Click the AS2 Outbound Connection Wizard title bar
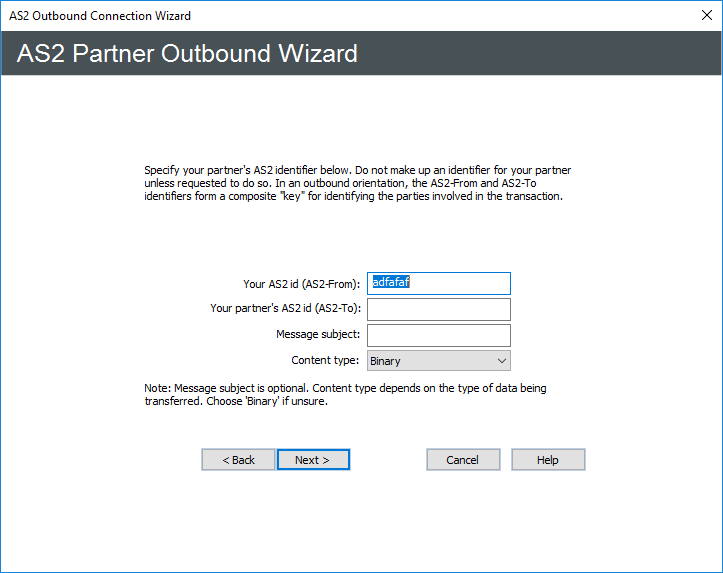Image resolution: width=723 pixels, height=573 pixels. click(x=300, y=16)
